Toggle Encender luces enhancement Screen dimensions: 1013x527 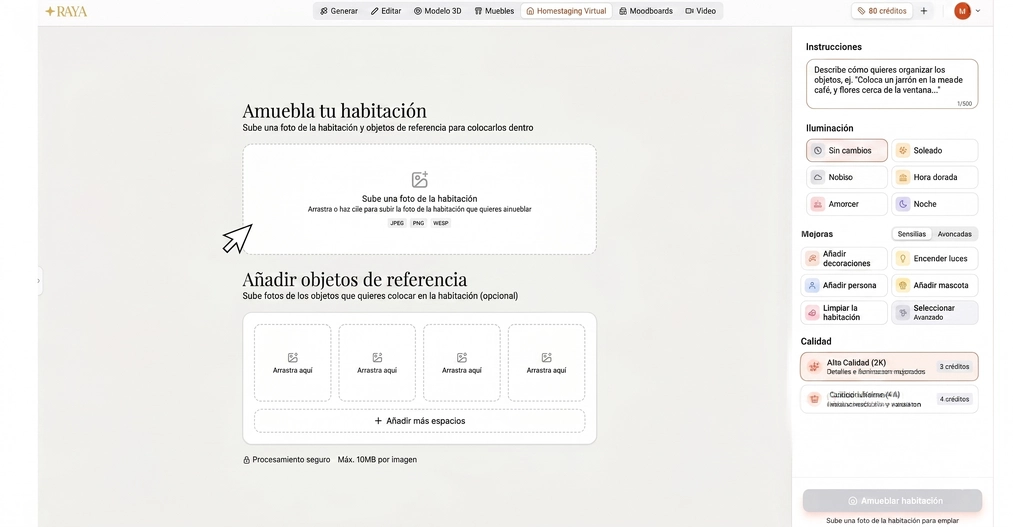[x=935, y=258]
